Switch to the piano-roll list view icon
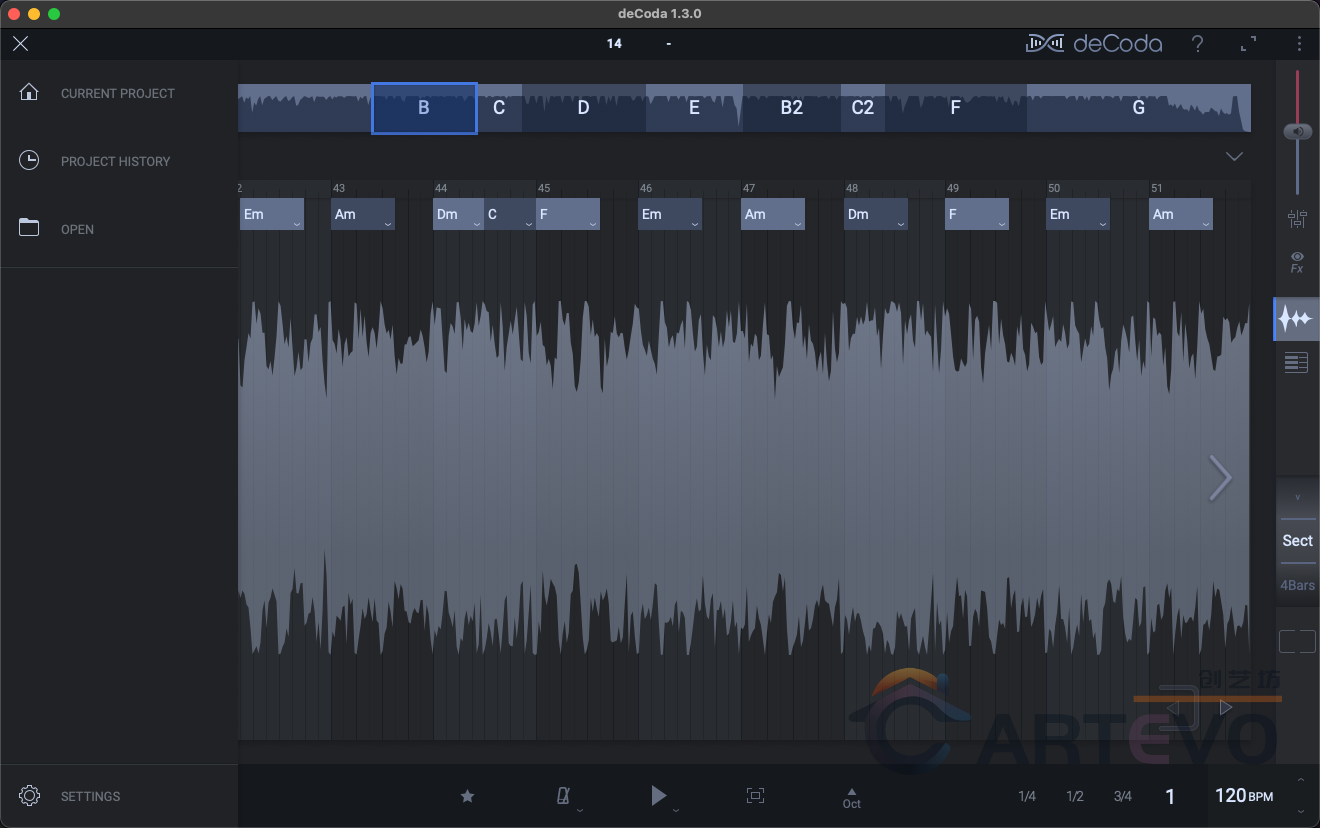1320x828 pixels. (x=1296, y=363)
